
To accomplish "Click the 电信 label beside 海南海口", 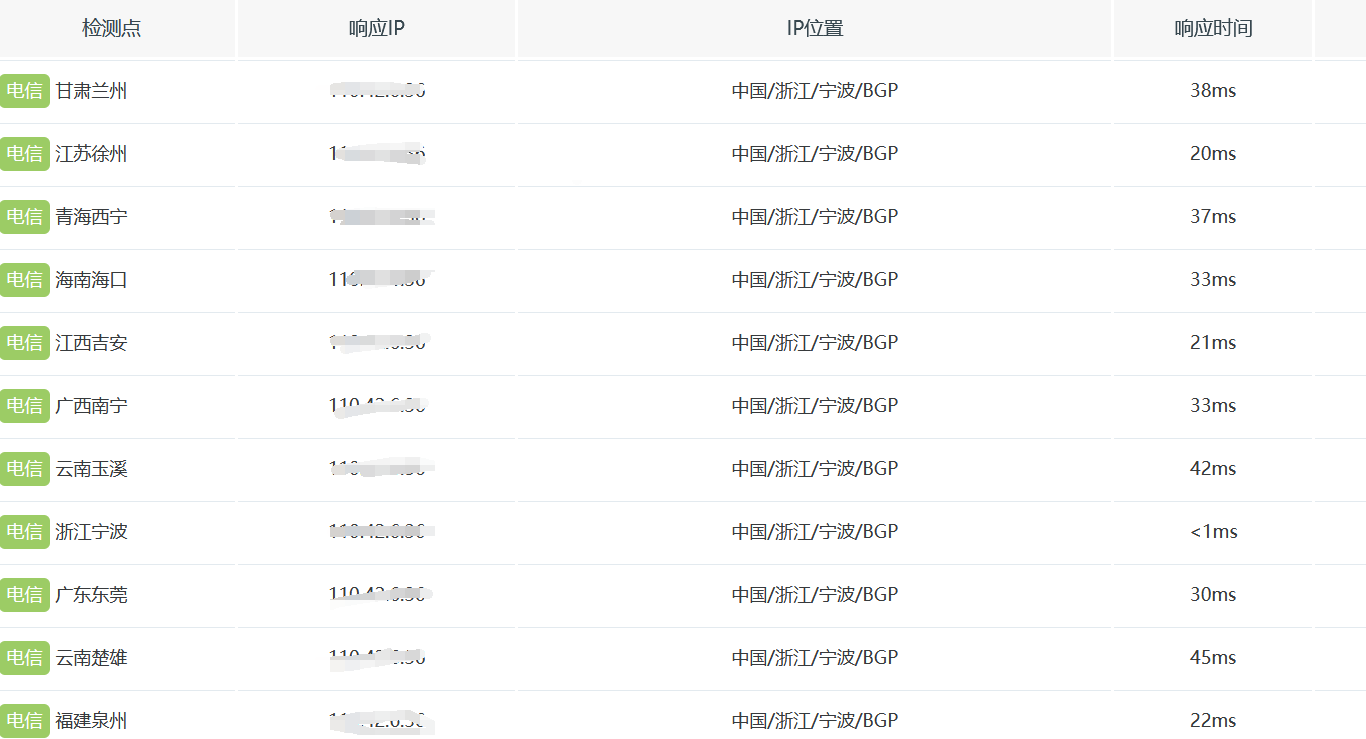I will tap(24, 280).
